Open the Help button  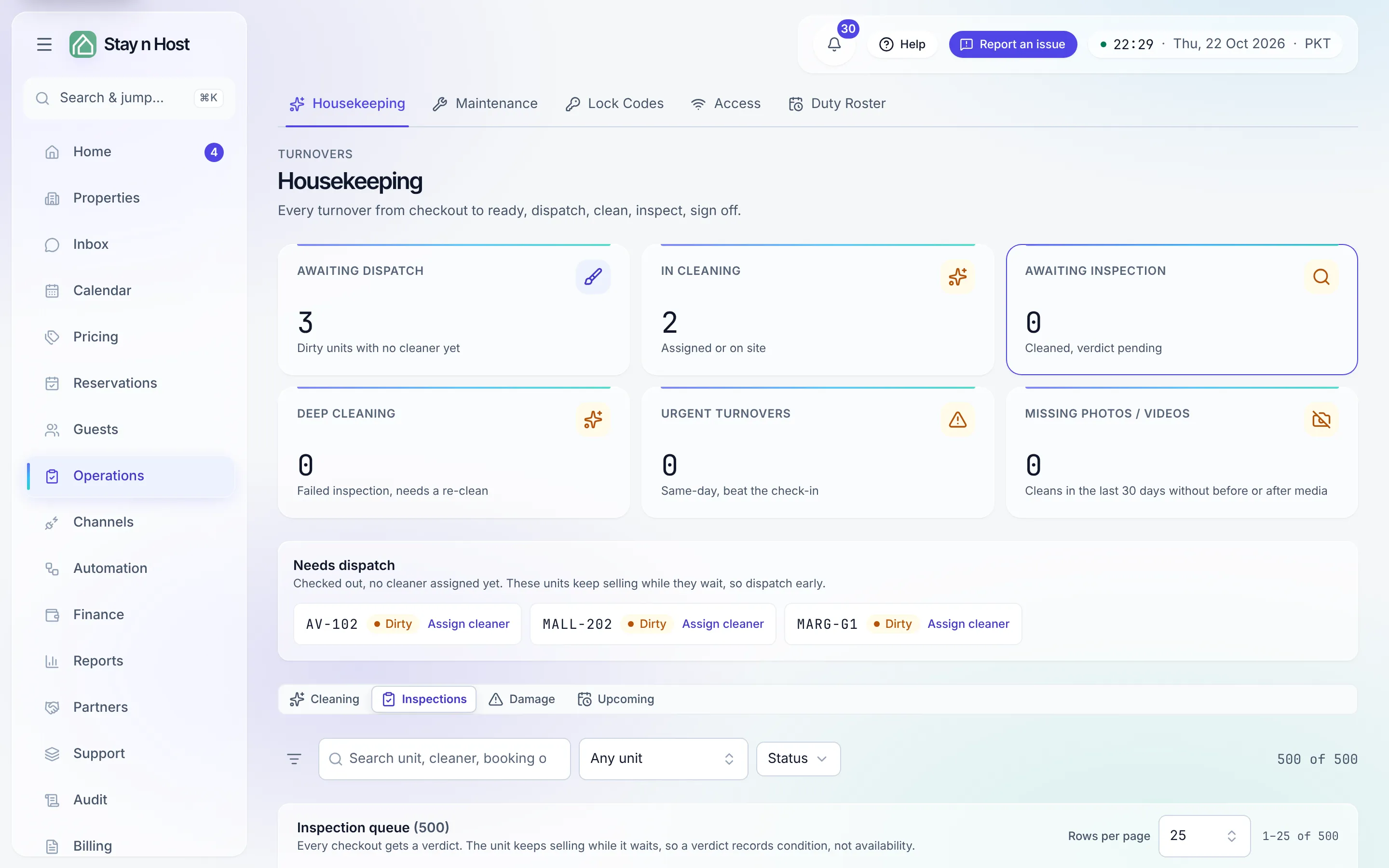902,44
